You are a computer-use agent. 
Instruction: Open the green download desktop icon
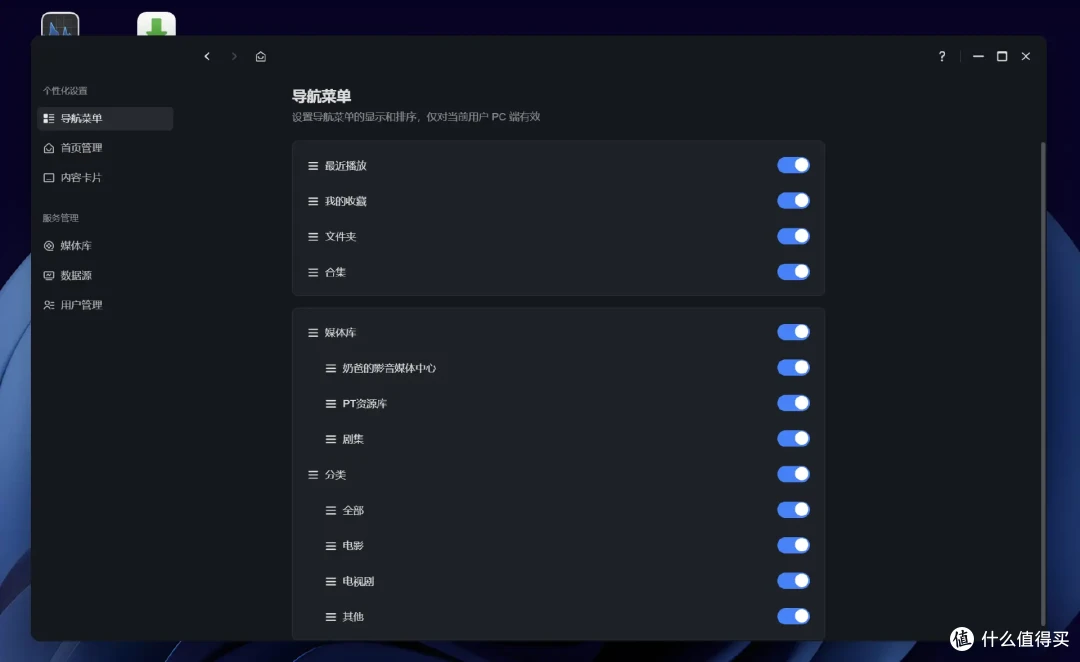coord(156,24)
